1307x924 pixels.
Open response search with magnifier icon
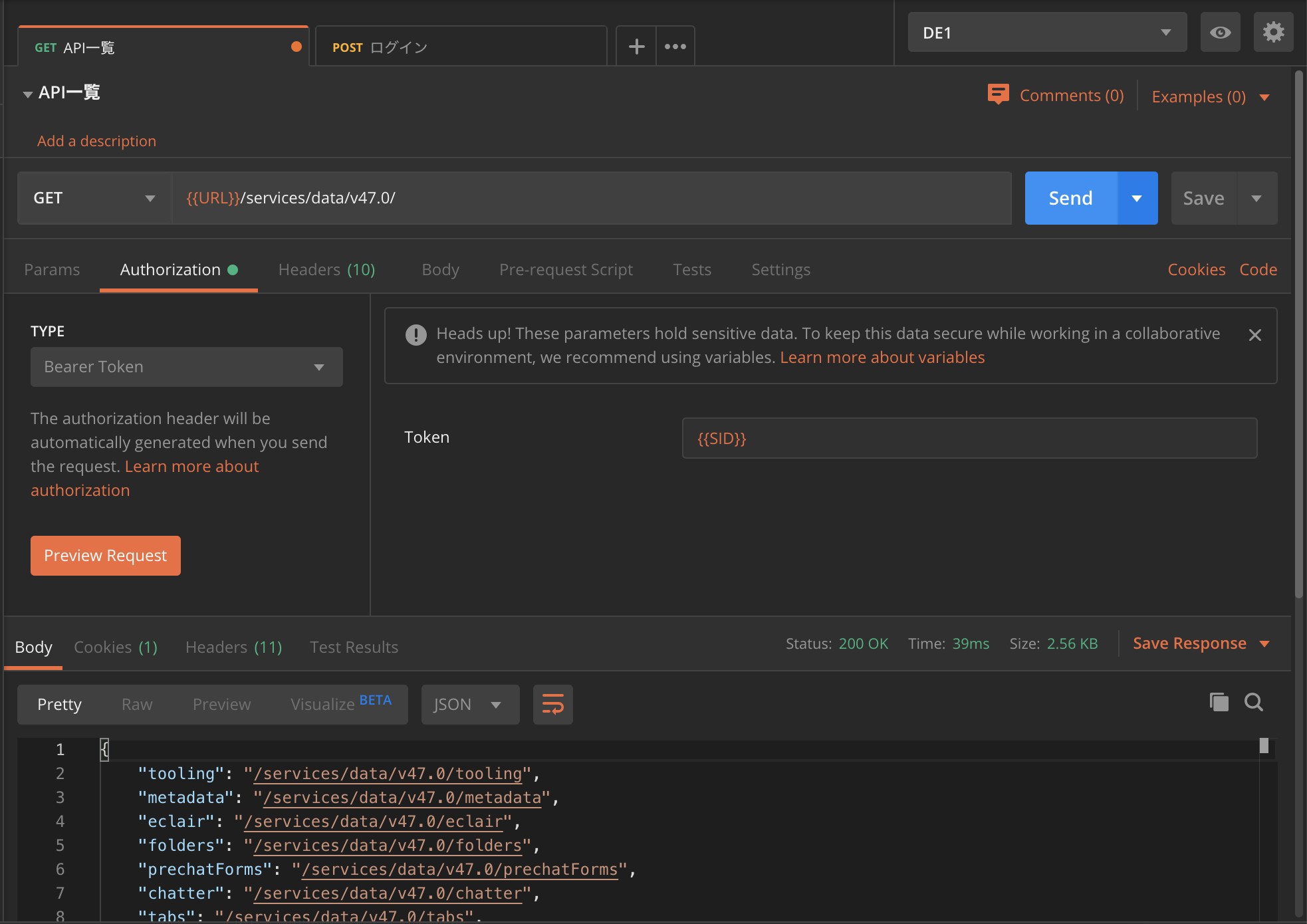(1254, 702)
